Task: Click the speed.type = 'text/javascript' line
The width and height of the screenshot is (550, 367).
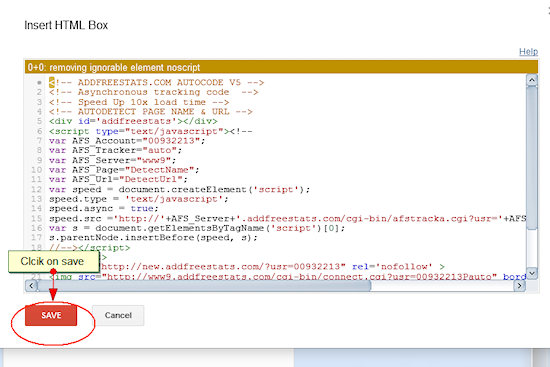Action: point(139,199)
